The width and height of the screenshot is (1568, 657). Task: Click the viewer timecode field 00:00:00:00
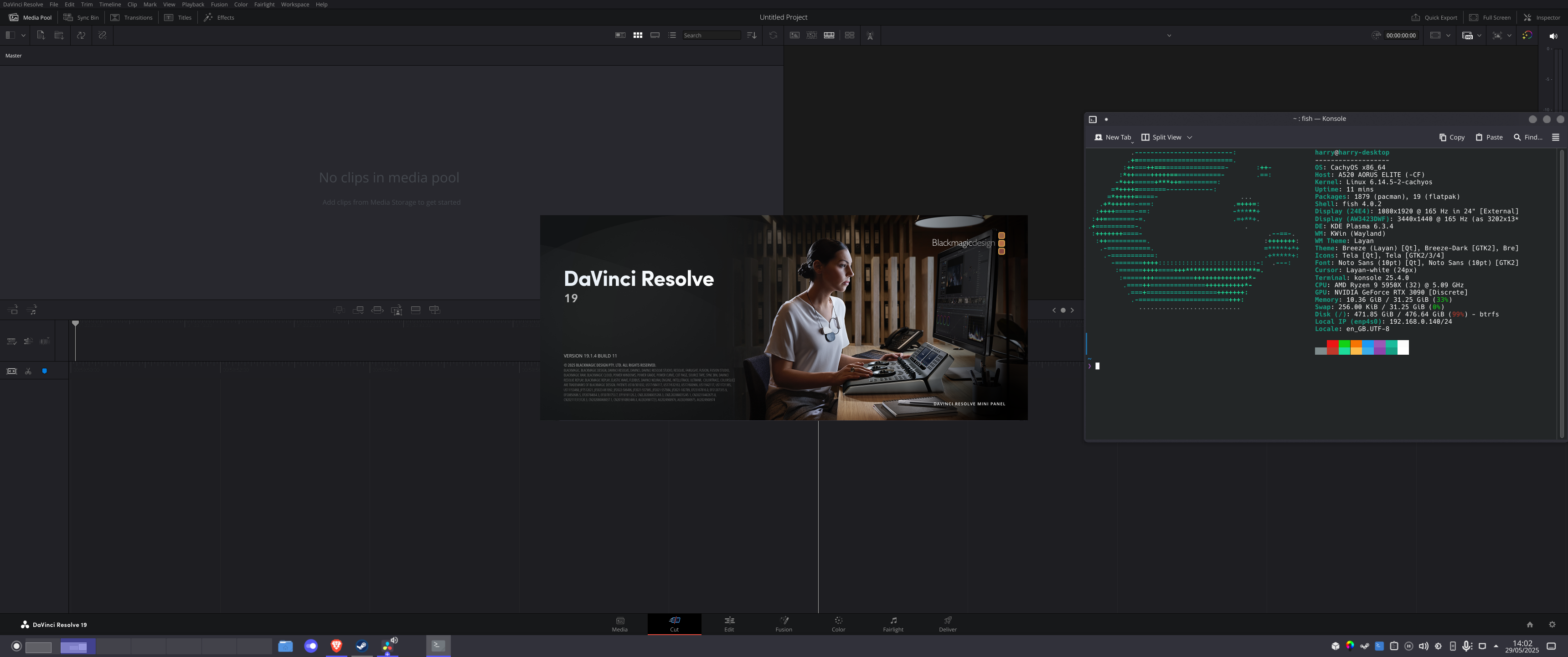(x=1401, y=35)
